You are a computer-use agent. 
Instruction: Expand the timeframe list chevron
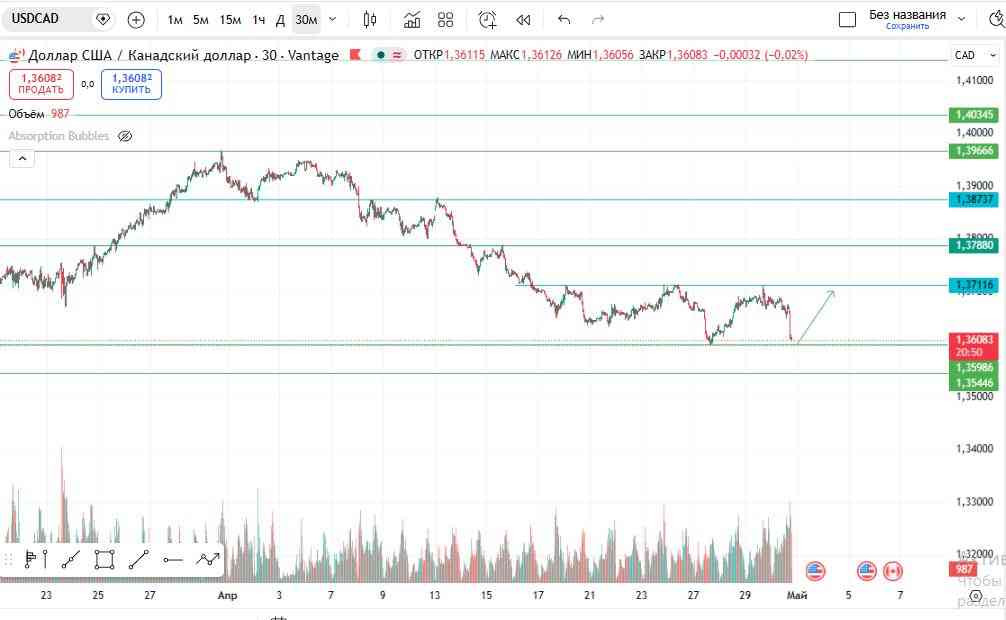pos(332,19)
